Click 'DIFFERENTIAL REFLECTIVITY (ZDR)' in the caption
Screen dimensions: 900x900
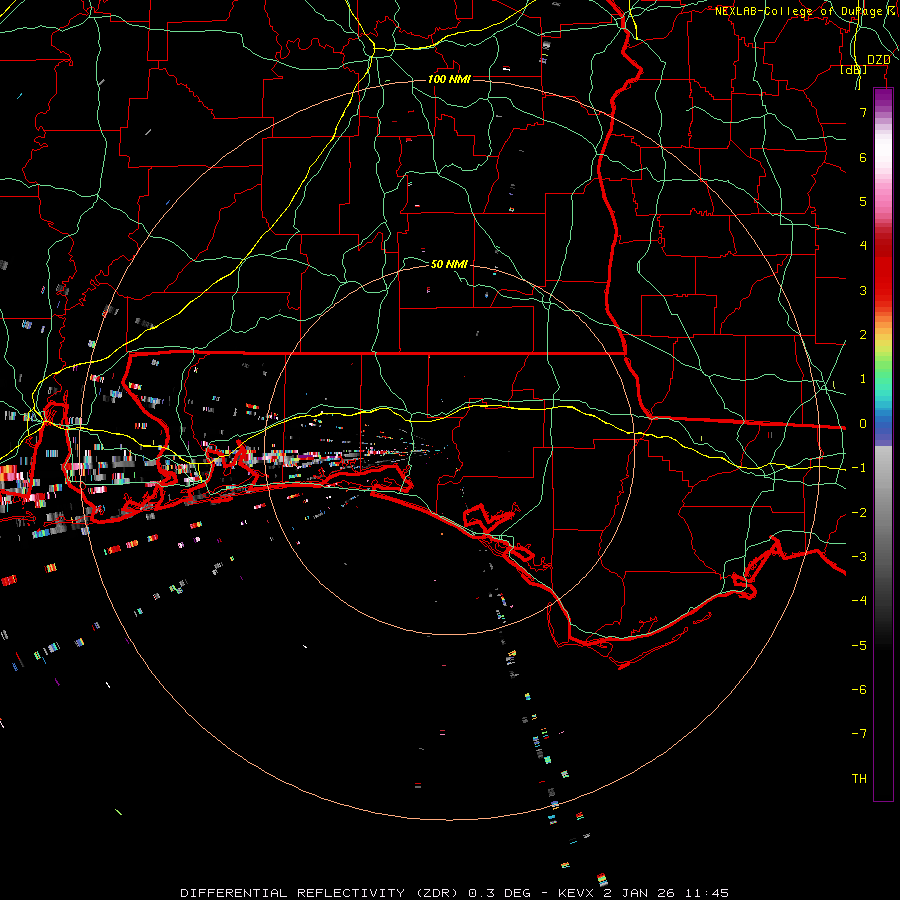point(320,893)
